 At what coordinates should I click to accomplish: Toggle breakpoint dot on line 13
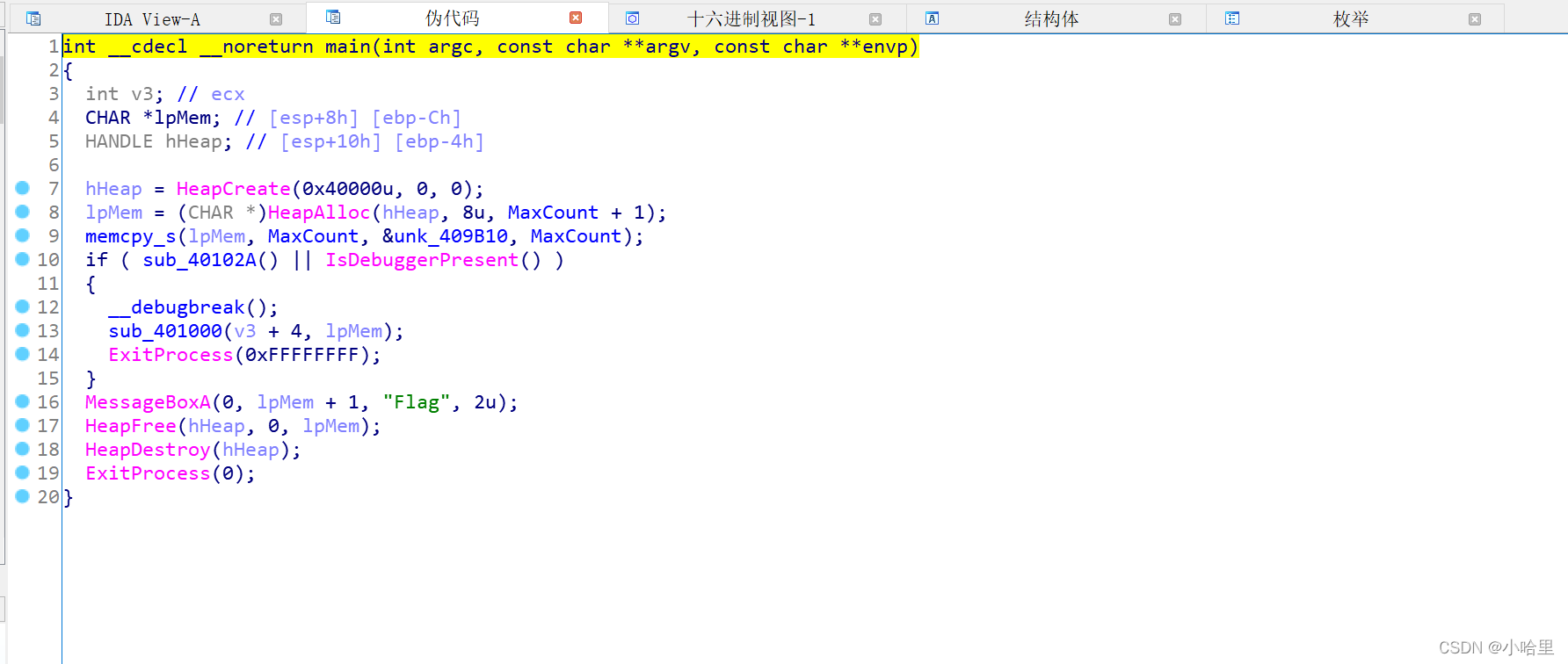[x=23, y=330]
